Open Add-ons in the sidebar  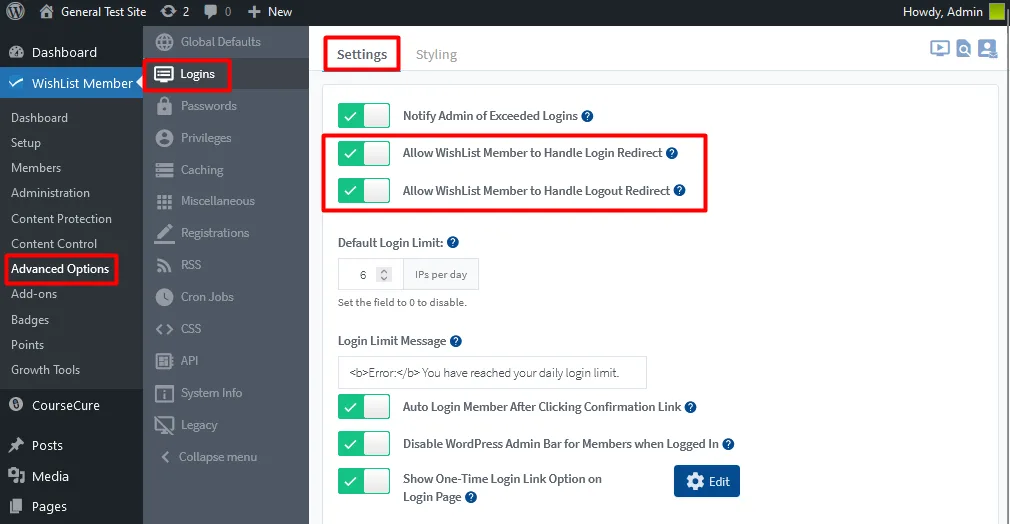tap(34, 294)
